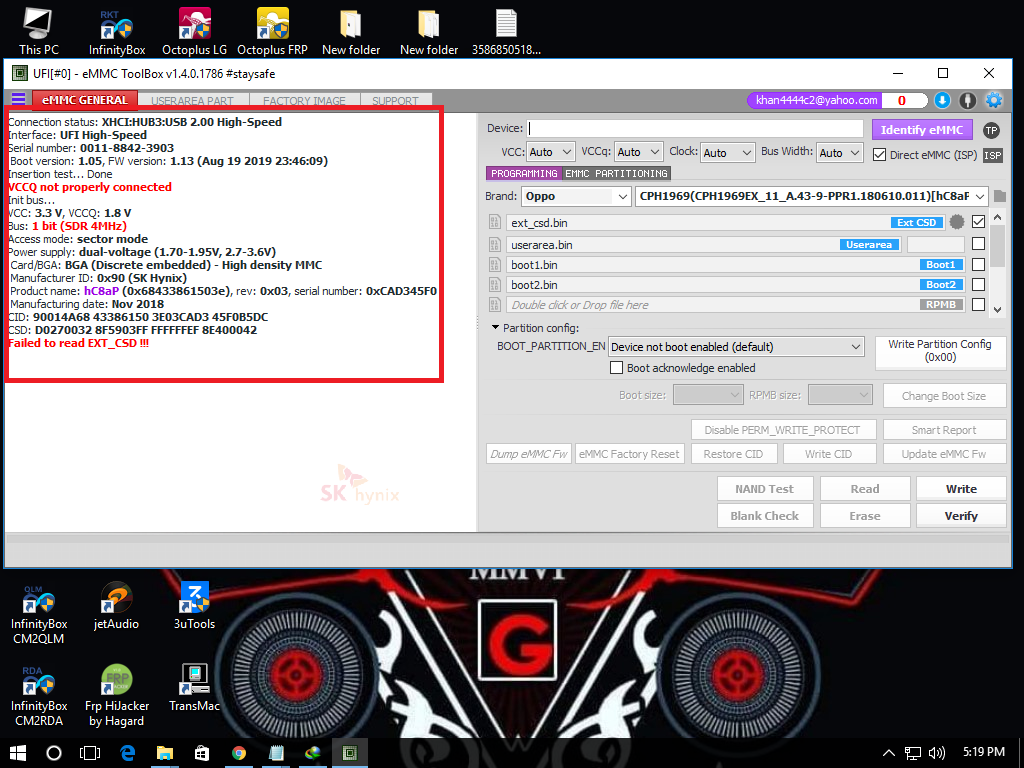Open the CPH1969 firmware model dropdown

(812, 196)
